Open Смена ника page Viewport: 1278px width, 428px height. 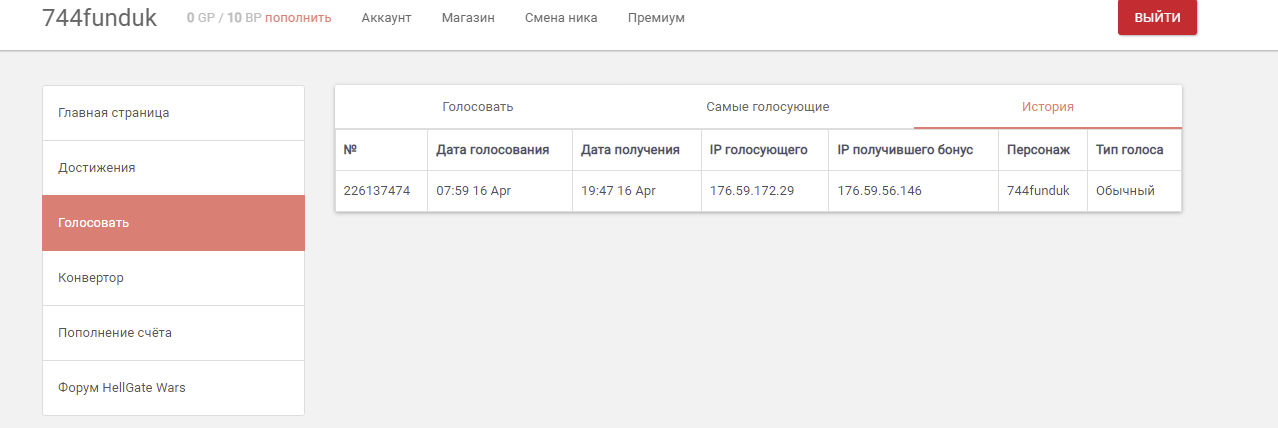(x=561, y=18)
